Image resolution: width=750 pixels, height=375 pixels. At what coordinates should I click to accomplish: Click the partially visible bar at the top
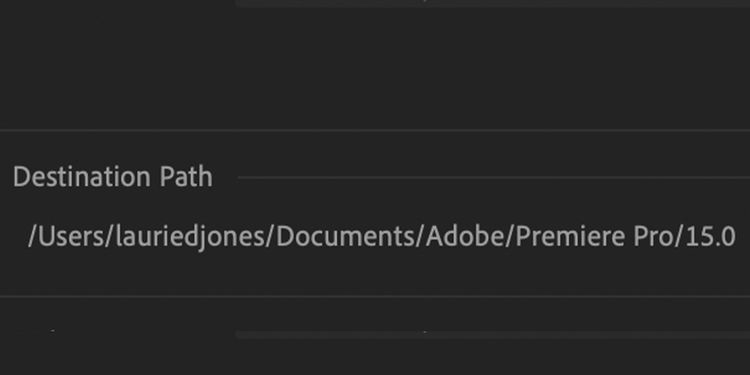click(x=493, y=3)
